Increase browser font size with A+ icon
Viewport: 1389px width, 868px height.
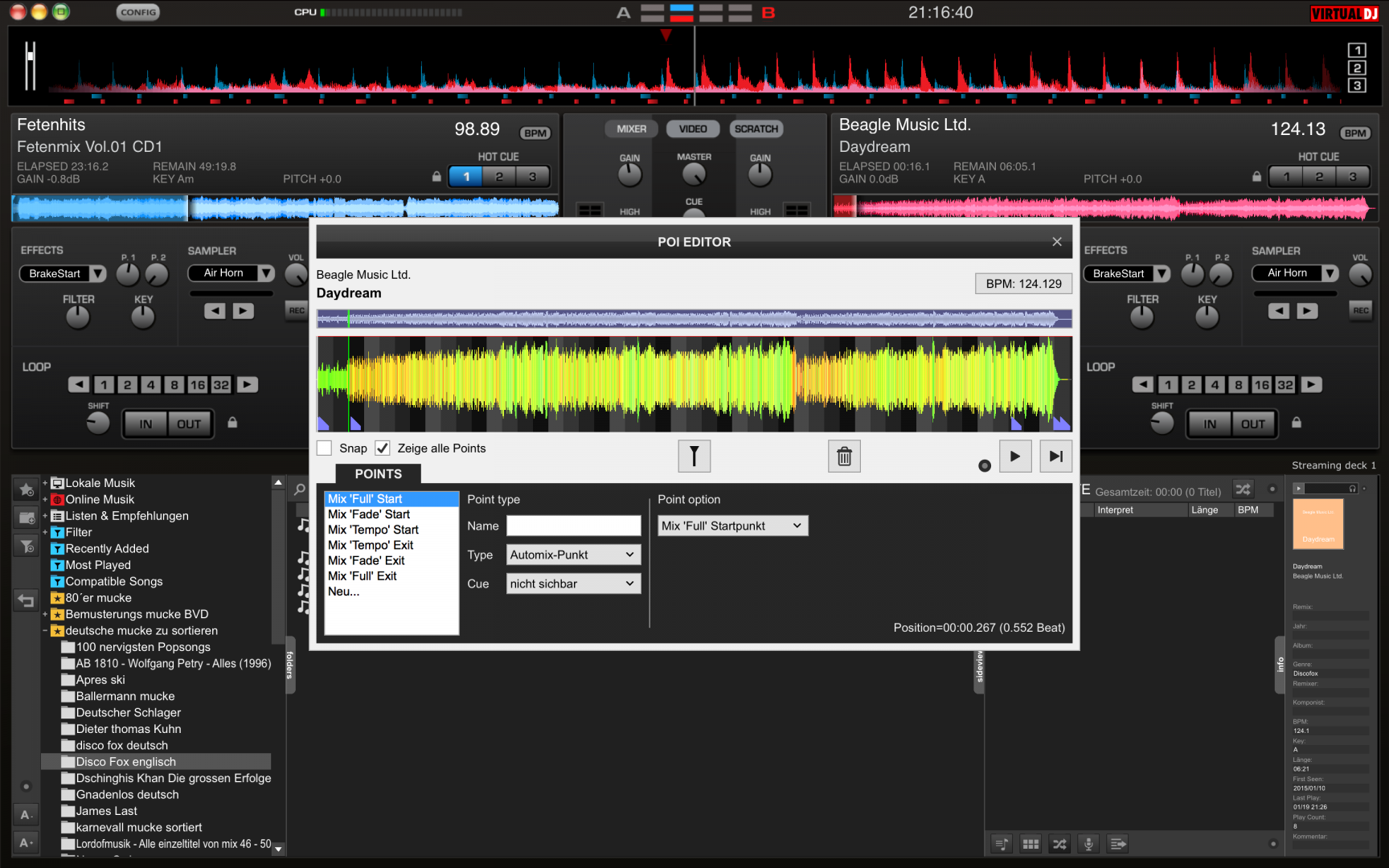point(26,842)
